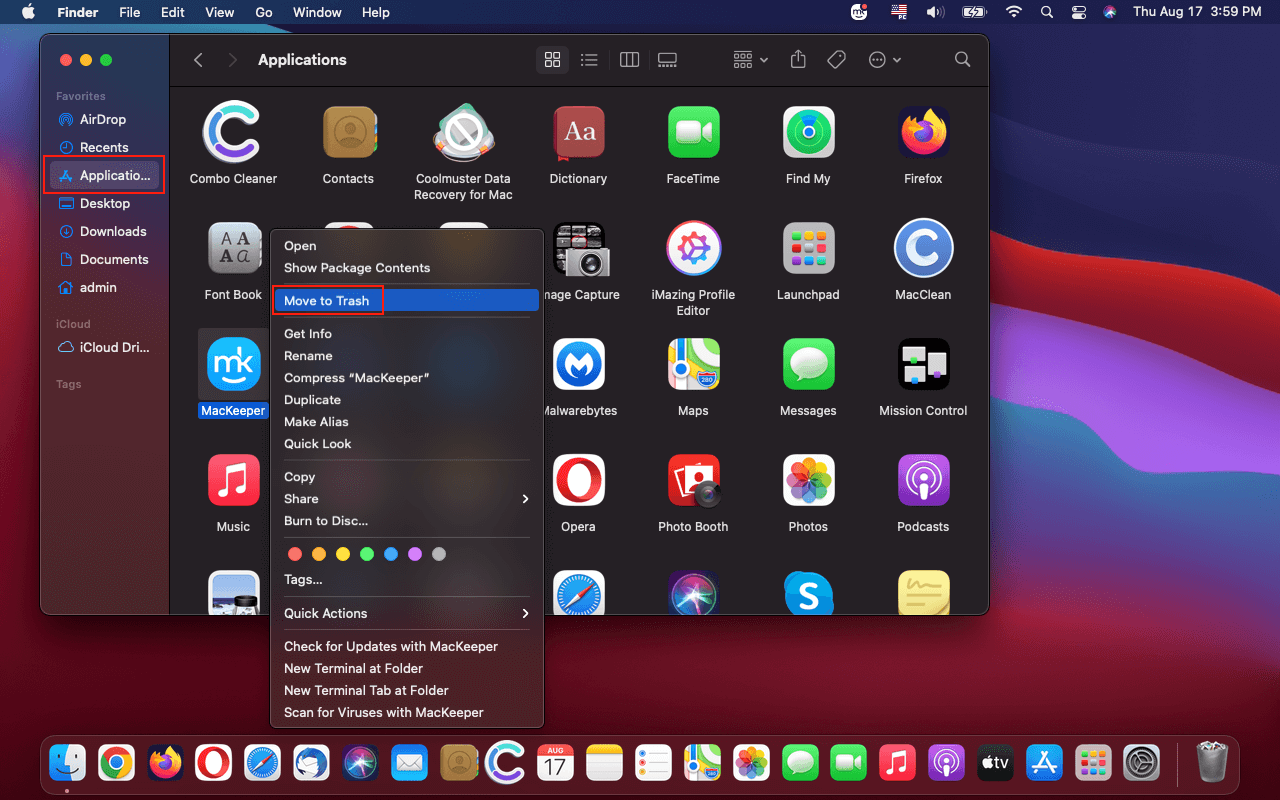Viewport: 1280px width, 800px height.
Task: Click the Malwarebytes app icon
Action: 578,364
